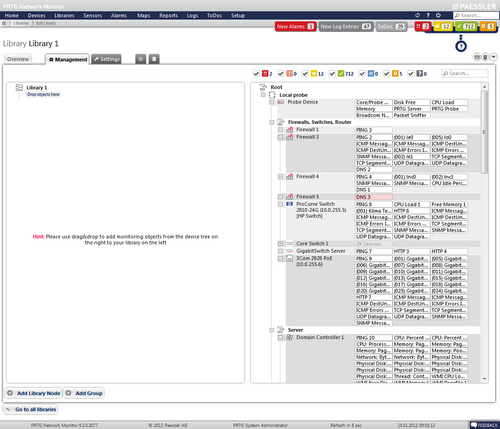The height and width of the screenshot is (429, 500).
Task: Open the round help circle below the status badges
Action: pyautogui.click(x=461, y=46)
